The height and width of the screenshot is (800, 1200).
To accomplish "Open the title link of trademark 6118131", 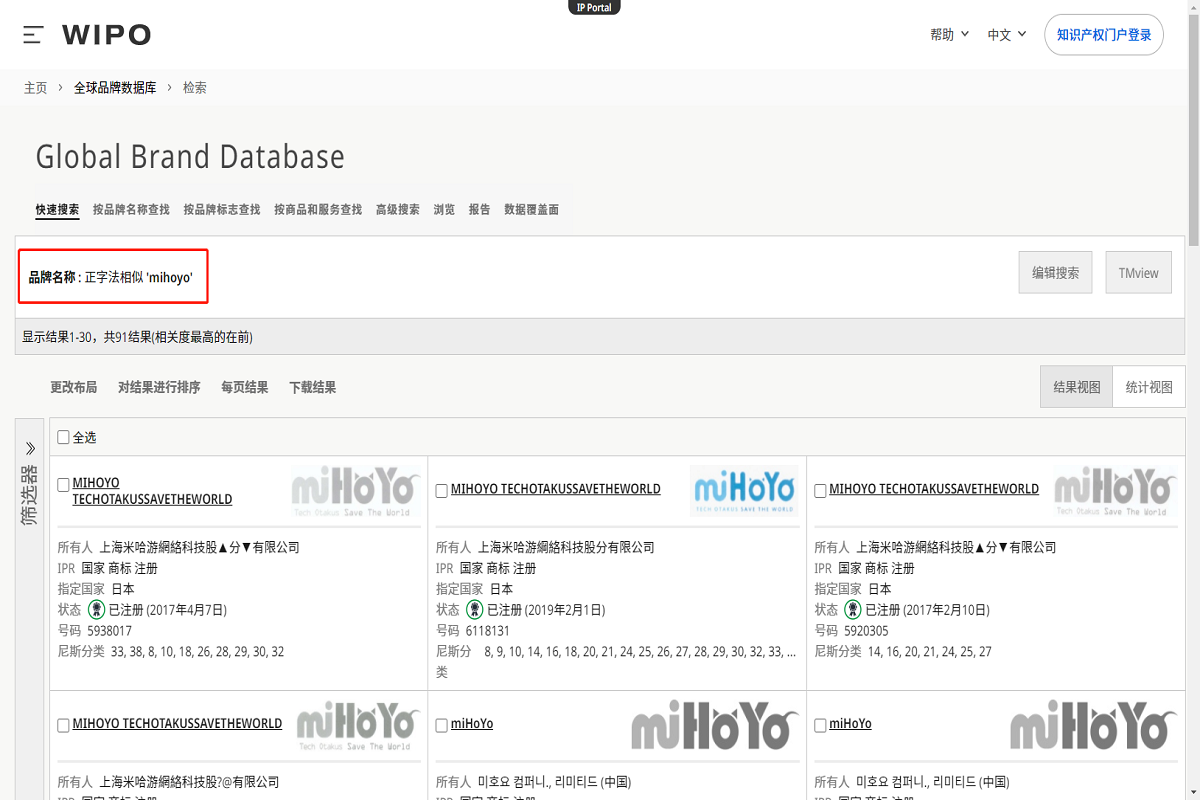I will click(556, 489).
